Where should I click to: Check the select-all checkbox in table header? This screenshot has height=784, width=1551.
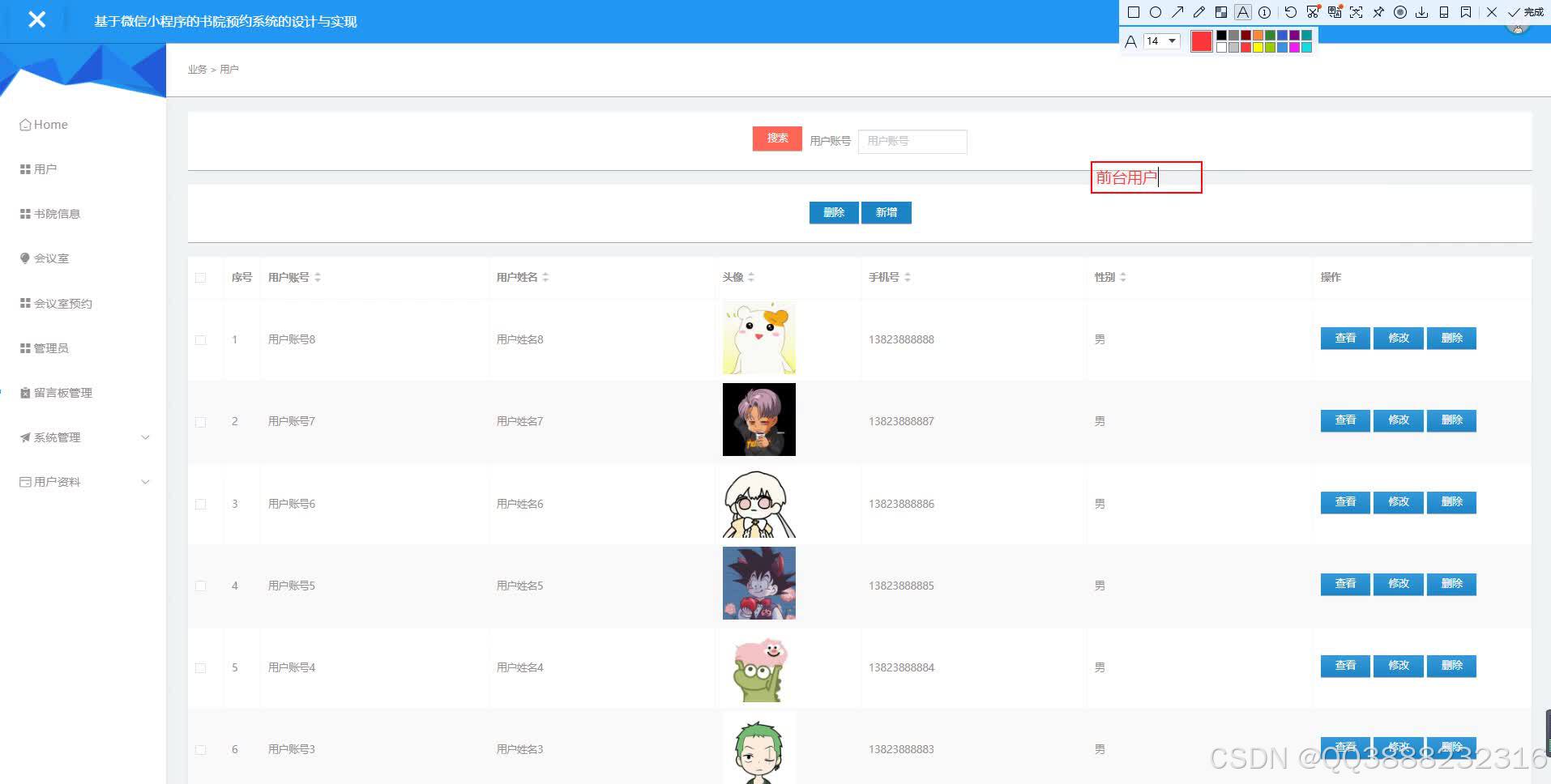[x=201, y=277]
